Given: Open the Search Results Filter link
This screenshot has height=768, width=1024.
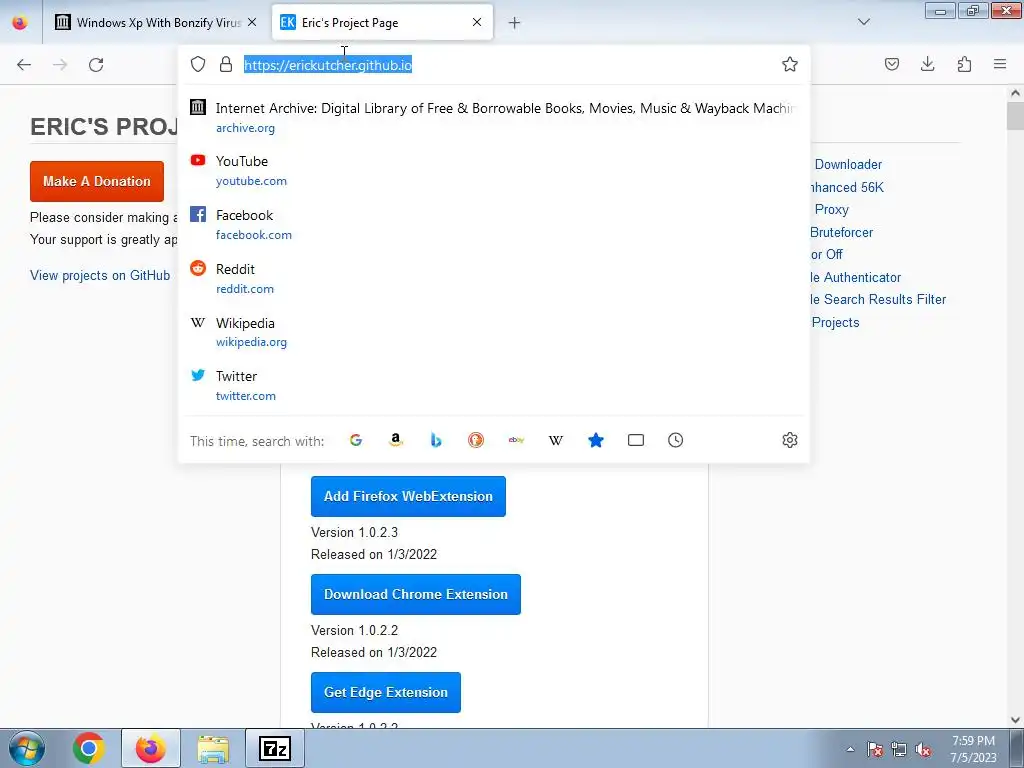Looking at the screenshot, I should (877, 299).
